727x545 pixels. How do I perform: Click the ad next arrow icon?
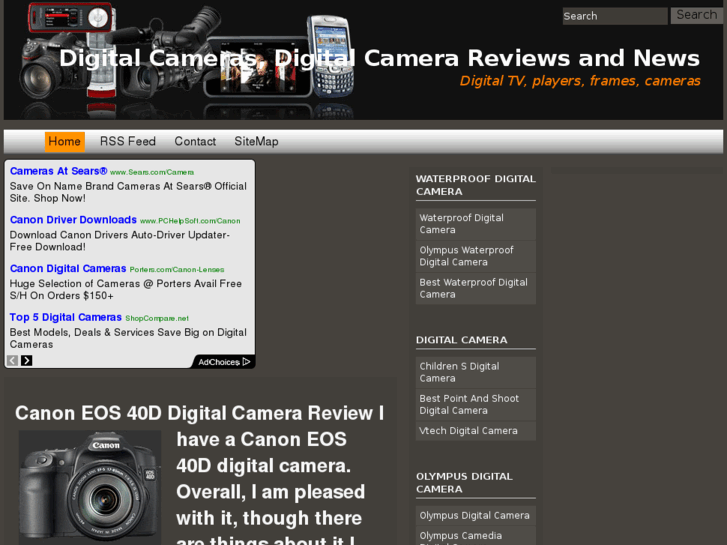[x=26, y=360]
